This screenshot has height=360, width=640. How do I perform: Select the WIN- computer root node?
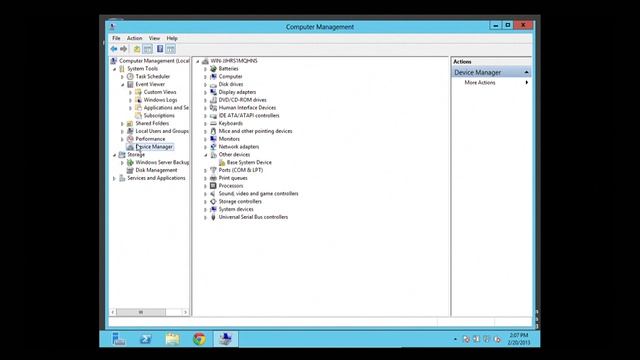pyautogui.click(x=234, y=61)
